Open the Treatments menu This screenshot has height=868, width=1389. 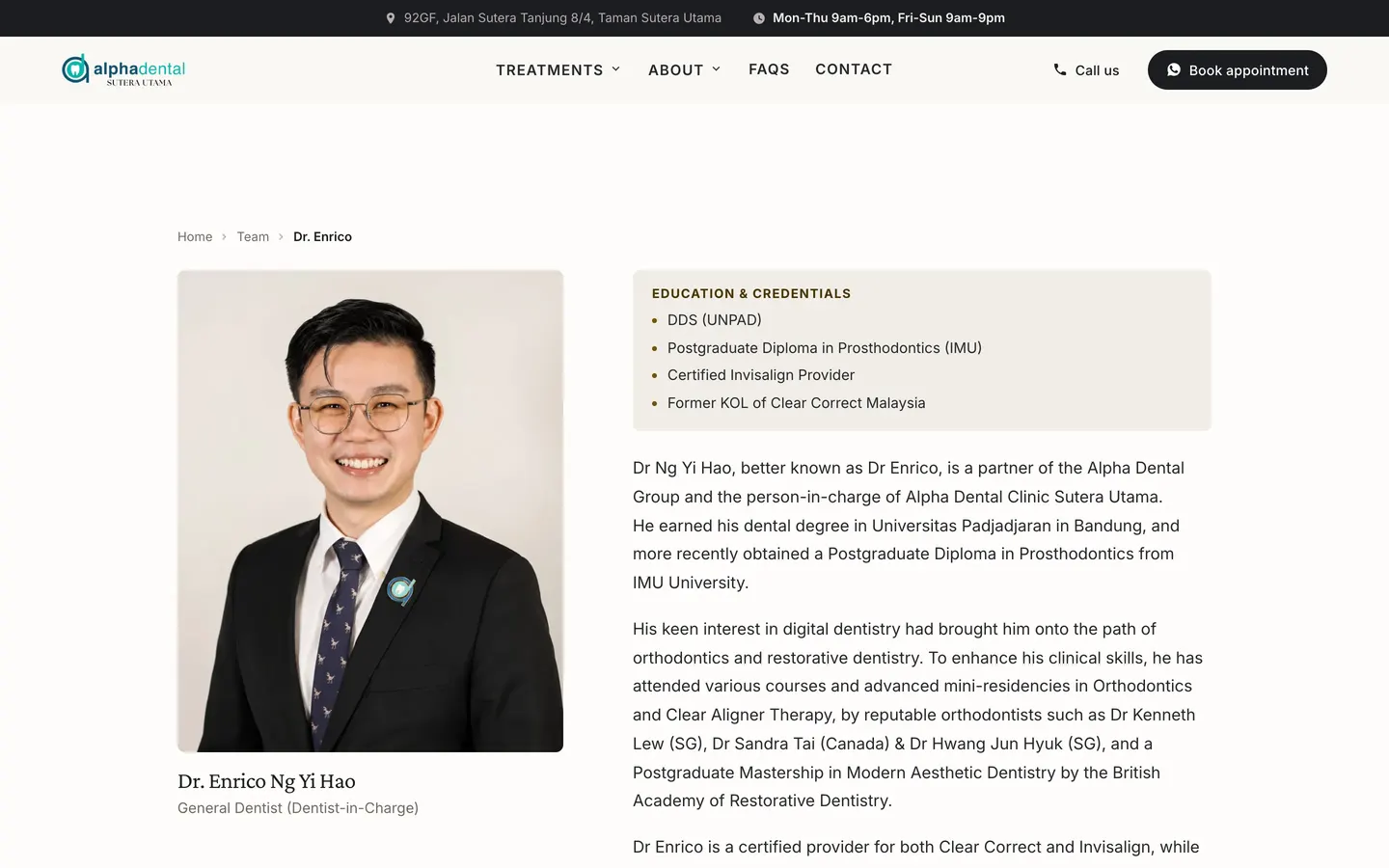(558, 69)
